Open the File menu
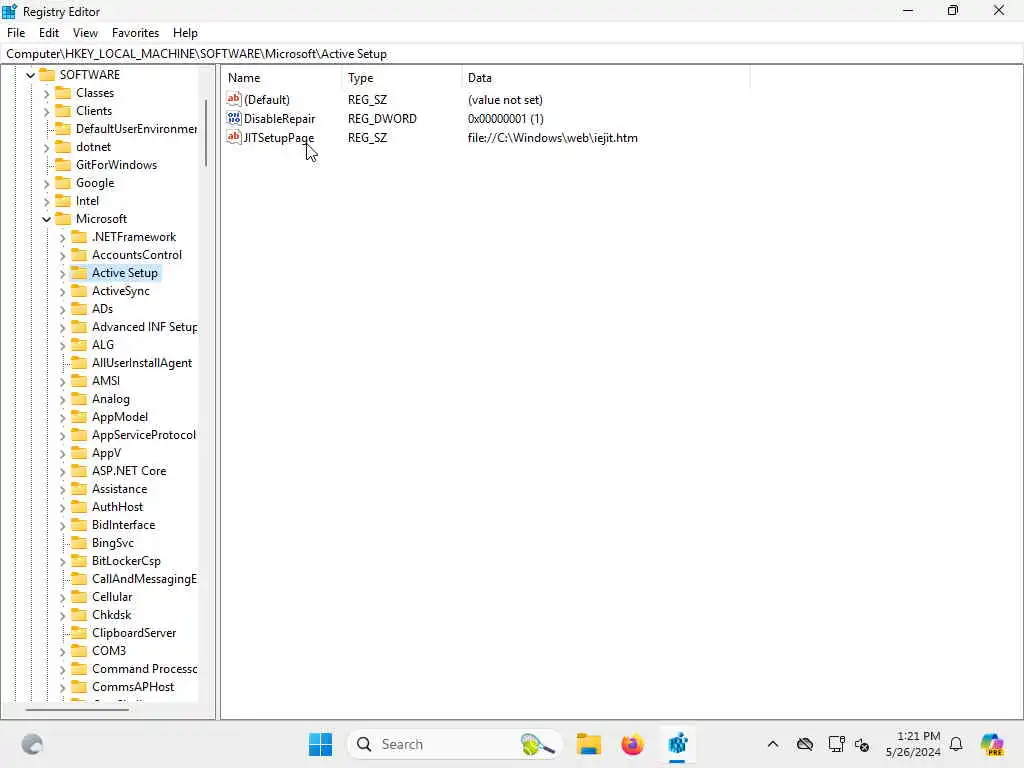The width and height of the screenshot is (1024, 768). (x=16, y=33)
